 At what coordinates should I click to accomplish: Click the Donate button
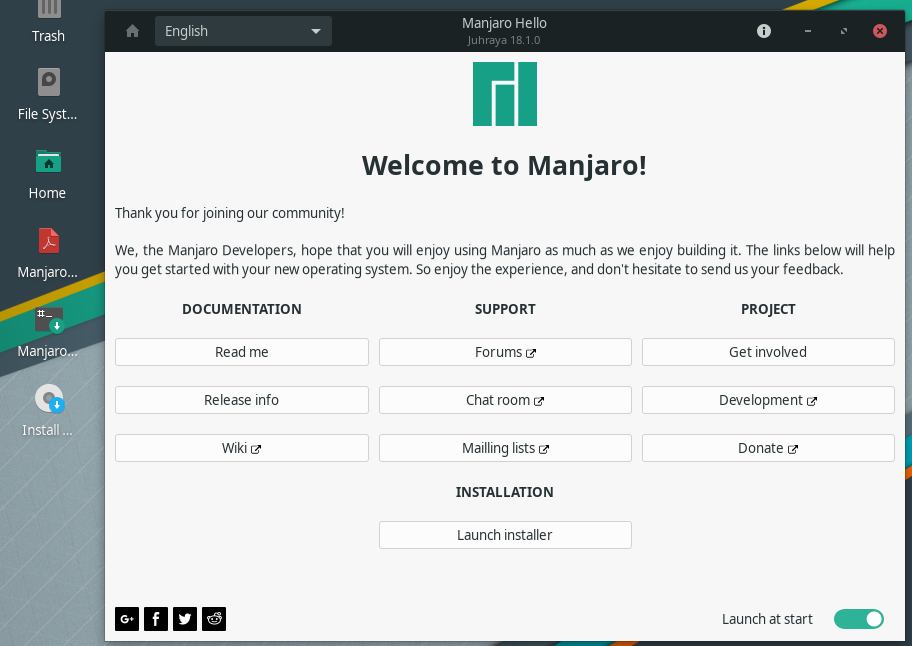[768, 448]
